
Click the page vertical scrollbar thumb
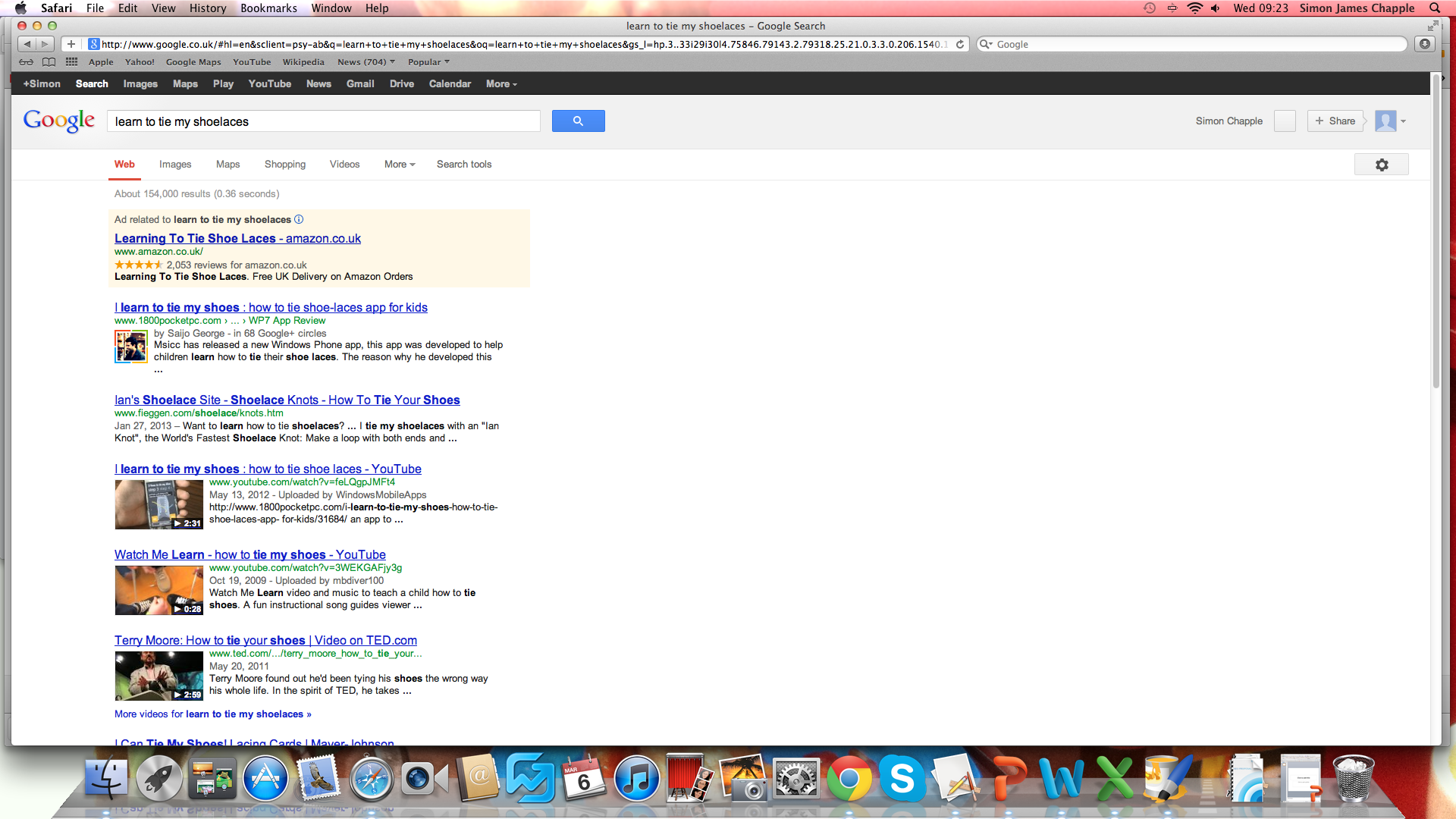(1436, 231)
